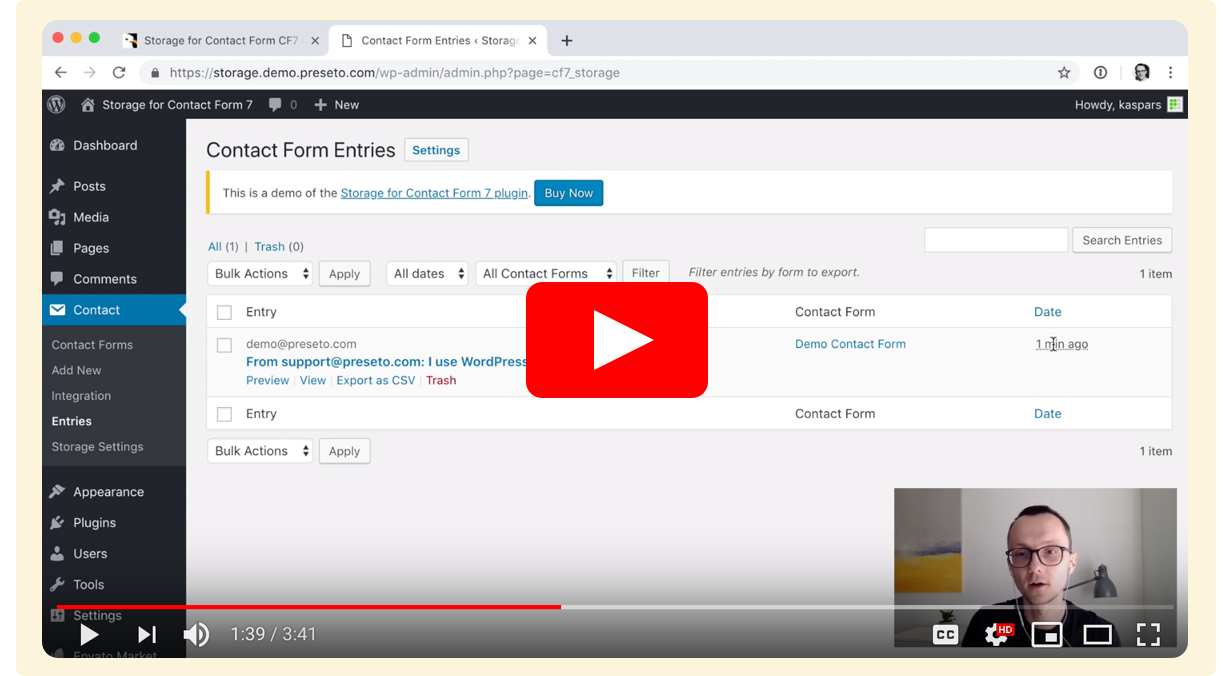The width and height of the screenshot is (1232, 676).
Task: Select the header checkbox to select all entries
Action: tap(224, 311)
